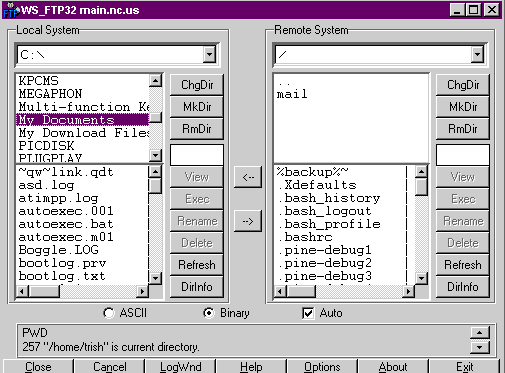Click the log pane scroll down arrow

pos(479,347)
